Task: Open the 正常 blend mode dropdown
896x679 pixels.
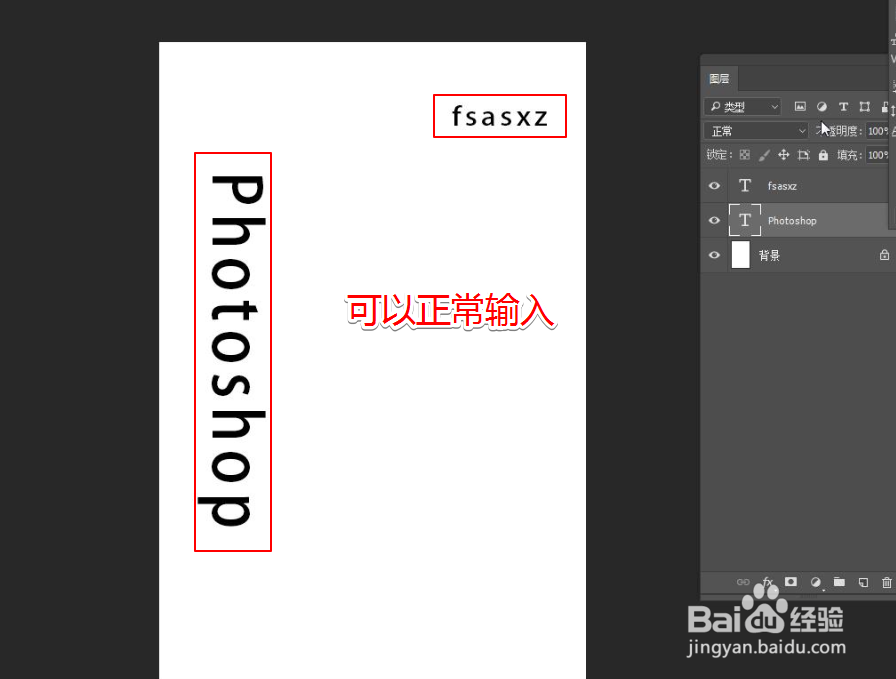Action: pos(756,131)
